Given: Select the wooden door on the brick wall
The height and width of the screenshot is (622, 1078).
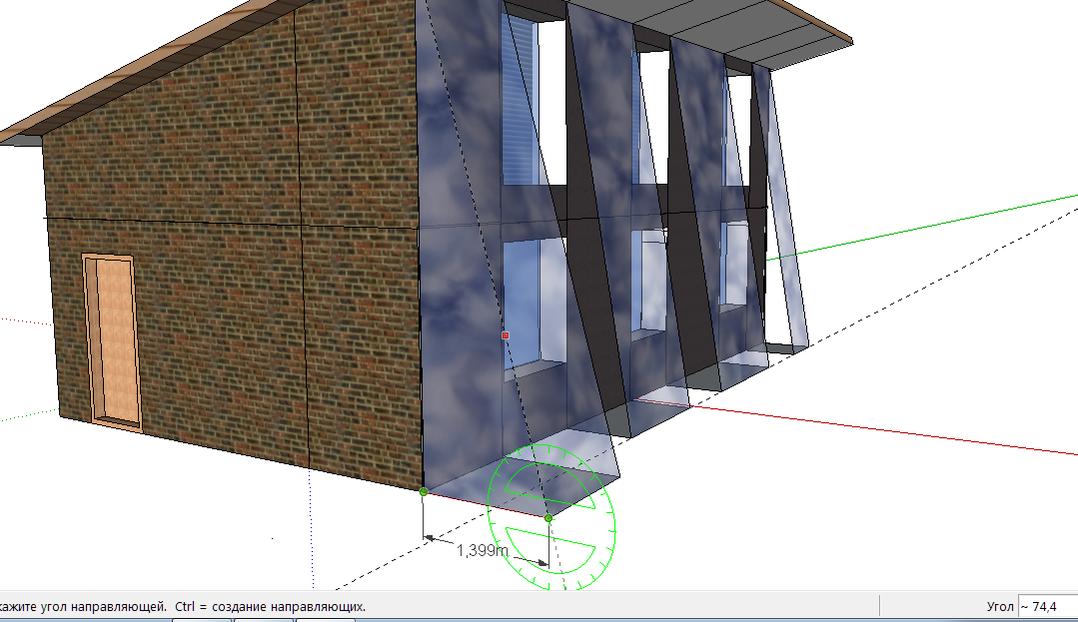Looking at the screenshot, I should tap(113, 342).
